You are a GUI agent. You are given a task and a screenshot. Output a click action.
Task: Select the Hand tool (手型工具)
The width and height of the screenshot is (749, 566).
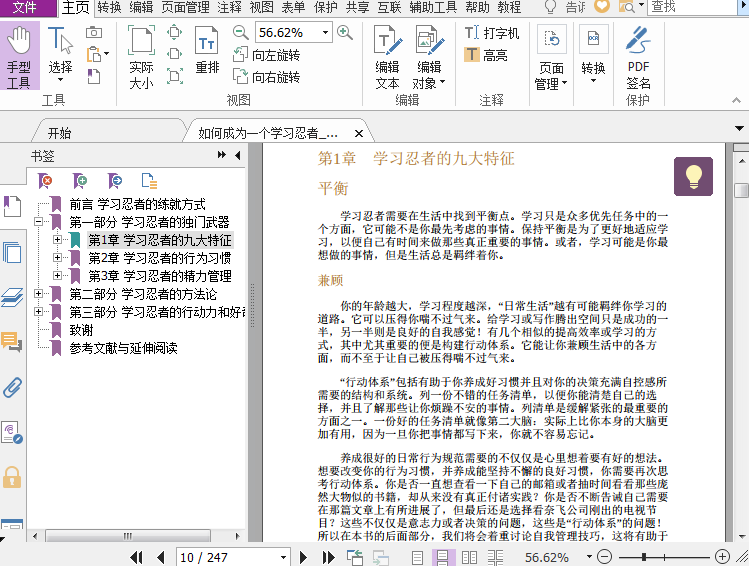(x=19, y=57)
